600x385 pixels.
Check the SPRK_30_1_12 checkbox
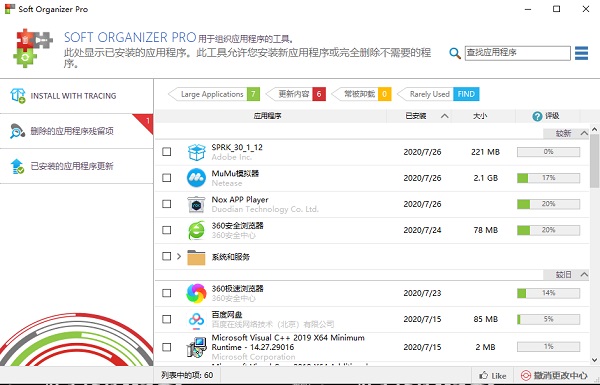pyautogui.click(x=166, y=152)
